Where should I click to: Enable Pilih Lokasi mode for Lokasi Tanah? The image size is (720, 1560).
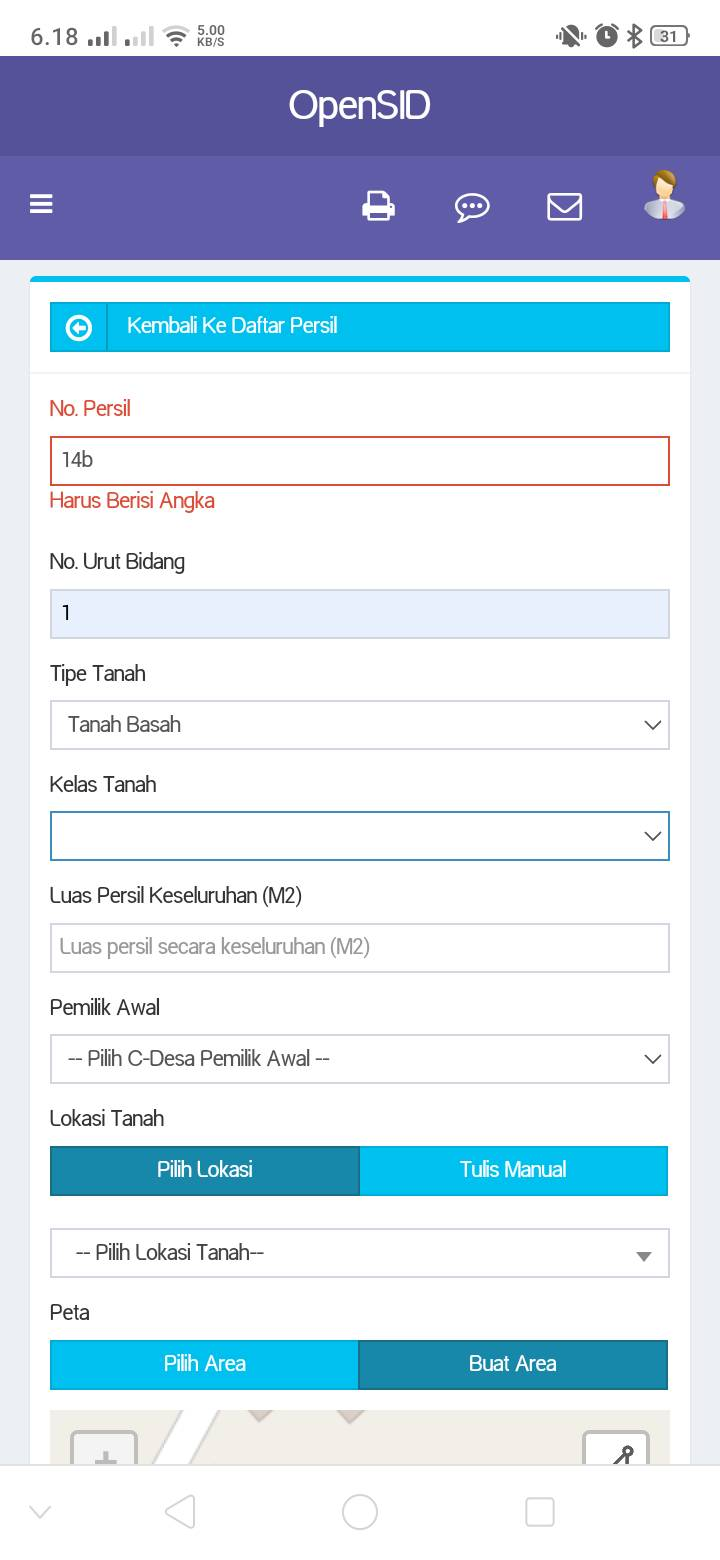204,1169
